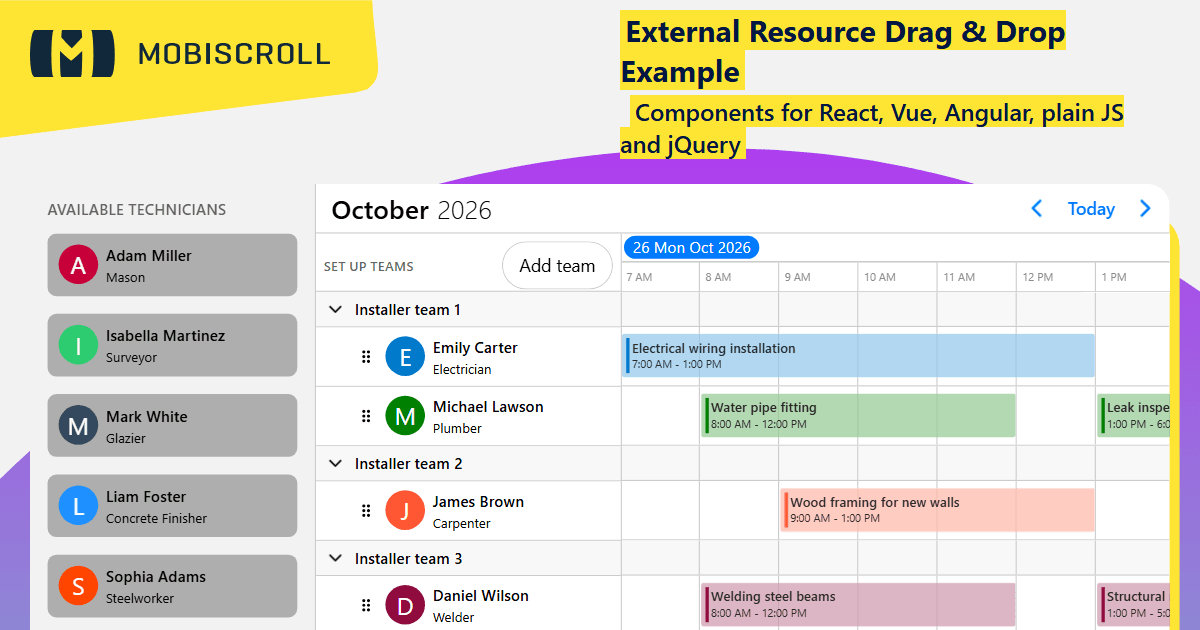Collapse Installer team 3
This screenshot has width=1200, height=630.
(x=336, y=559)
